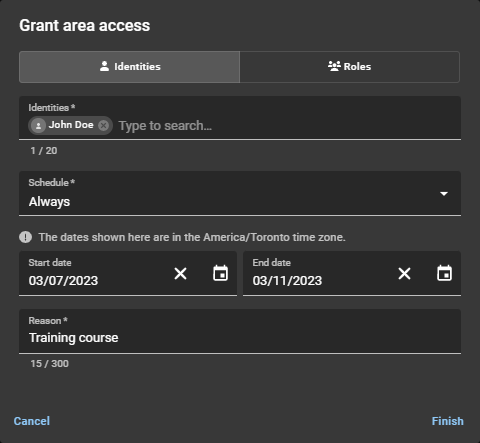Click the Roles group icon
The image size is (480, 443).
point(334,66)
